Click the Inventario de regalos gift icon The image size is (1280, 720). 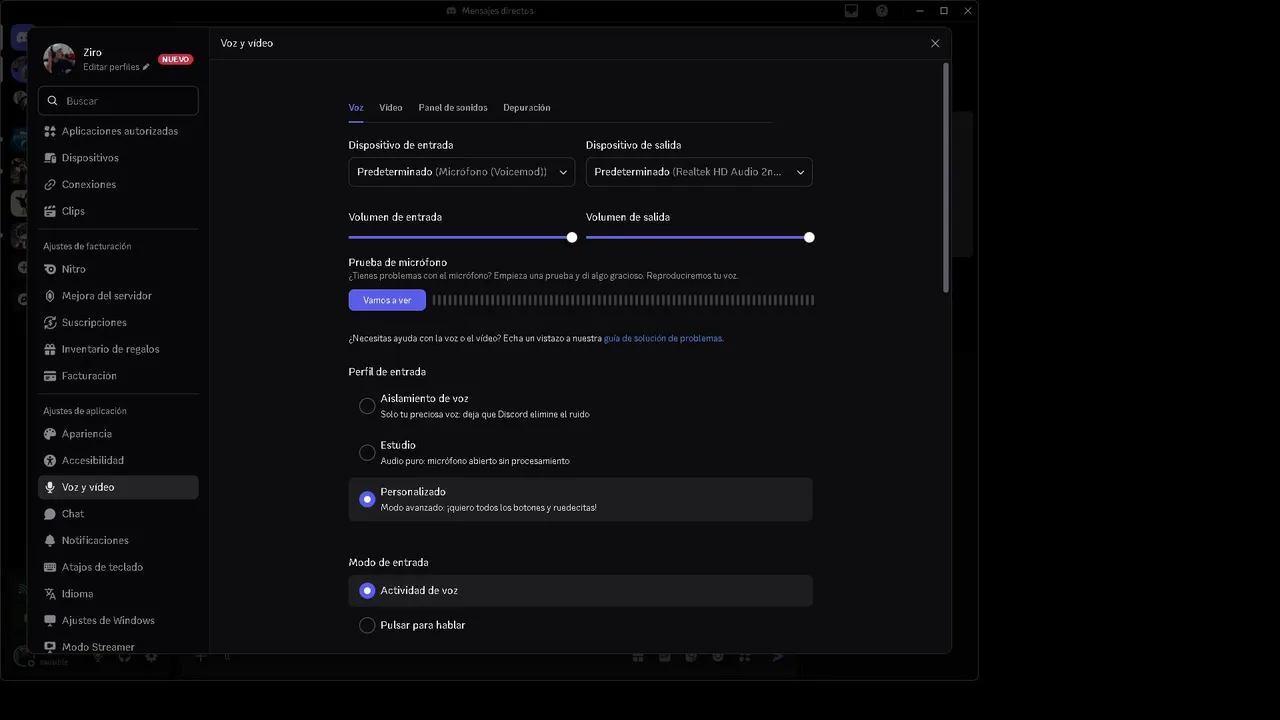(51, 349)
